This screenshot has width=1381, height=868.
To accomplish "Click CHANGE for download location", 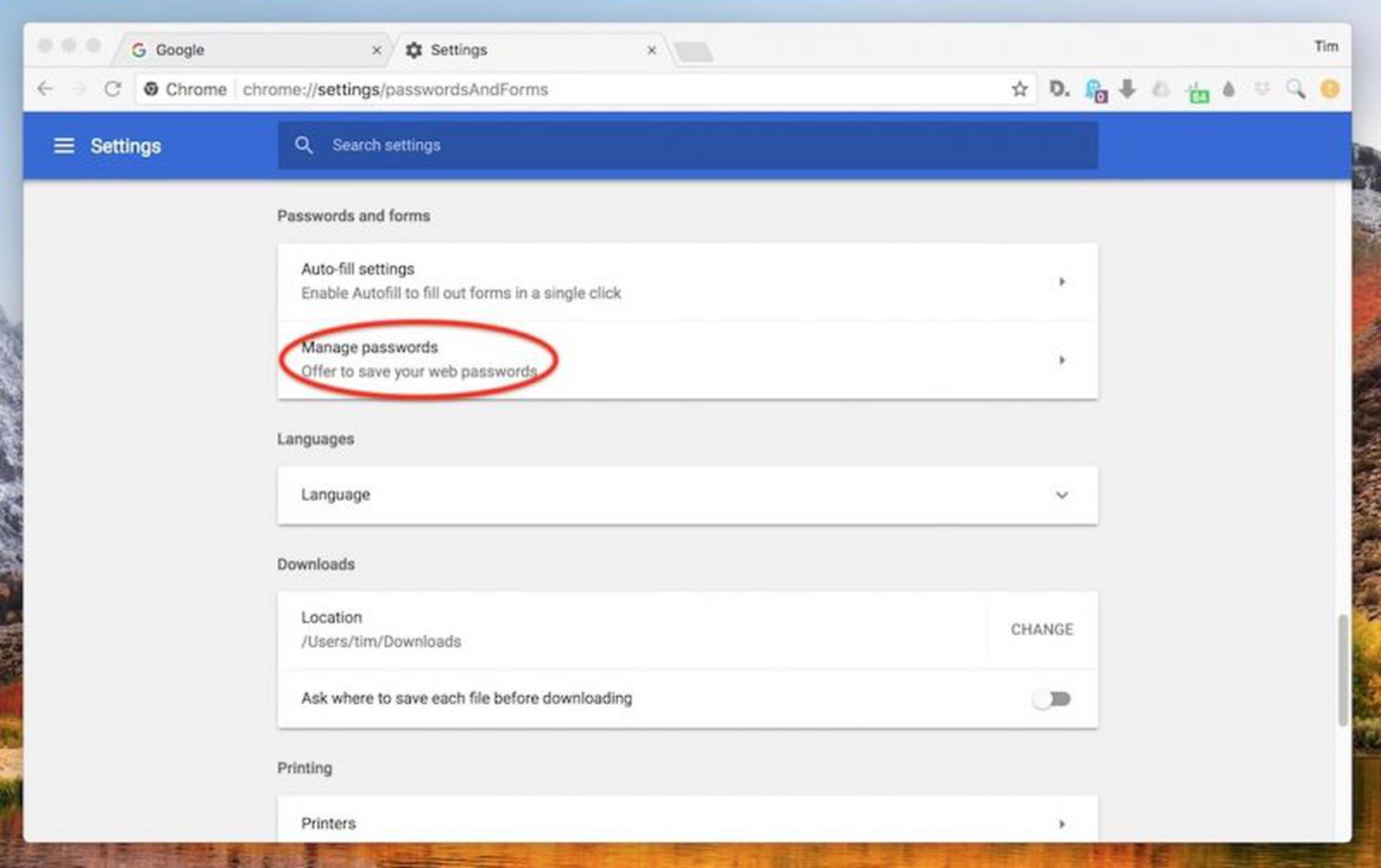I will coord(1042,630).
